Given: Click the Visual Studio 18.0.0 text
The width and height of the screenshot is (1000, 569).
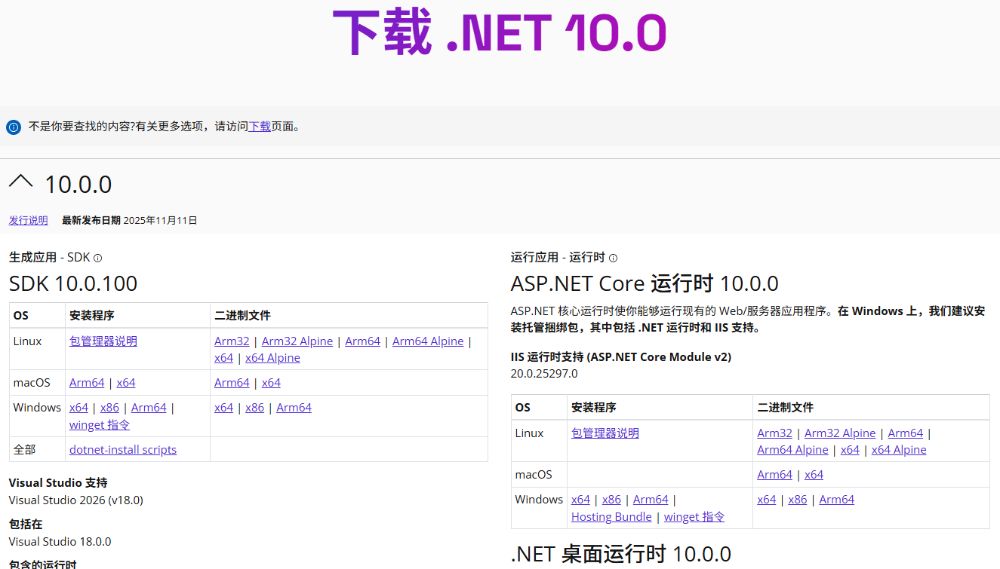Looking at the screenshot, I should pyautogui.click(x=60, y=542).
